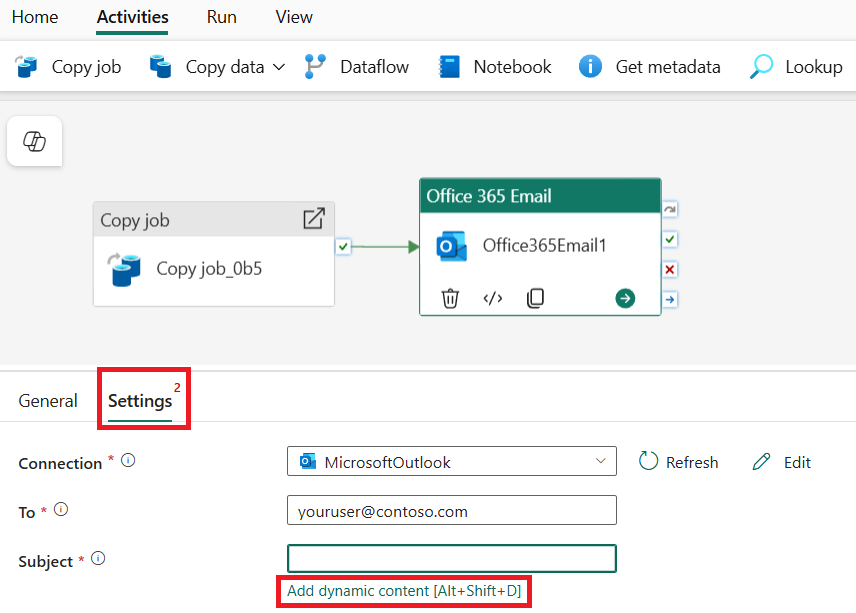Duplicate the Office365Email1 activity
Viewport: 856px width, 613px height.
pos(535,298)
